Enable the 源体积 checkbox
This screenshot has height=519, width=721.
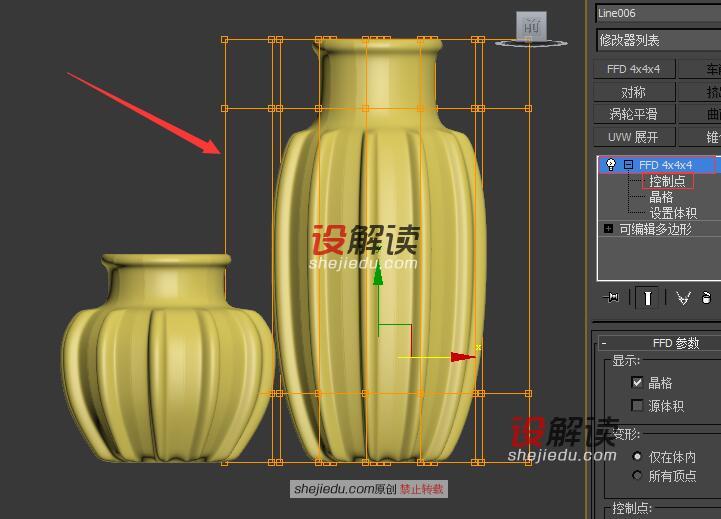point(637,405)
